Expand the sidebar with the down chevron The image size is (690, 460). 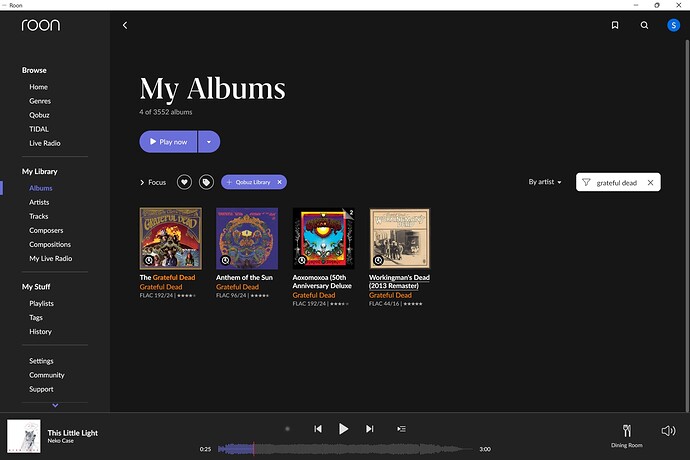55,405
